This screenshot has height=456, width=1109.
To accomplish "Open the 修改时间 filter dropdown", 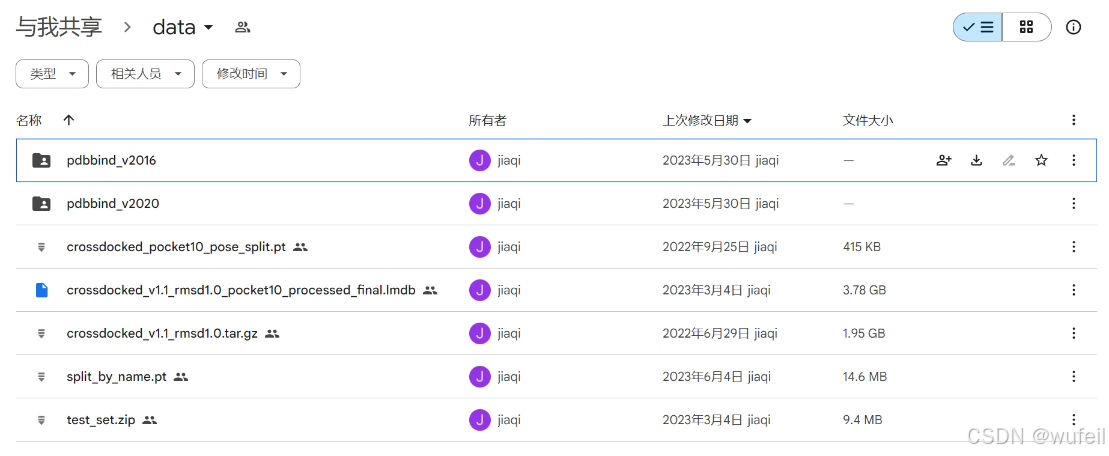I will (x=251, y=74).
